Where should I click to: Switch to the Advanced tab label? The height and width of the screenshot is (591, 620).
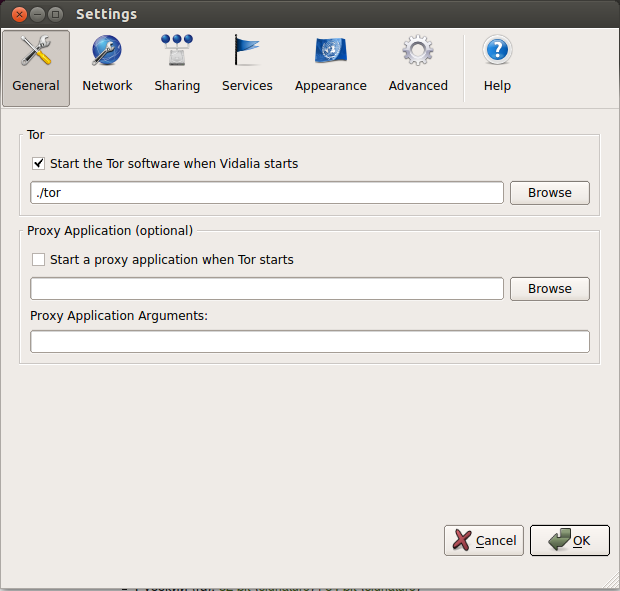(x=418, y=85)
